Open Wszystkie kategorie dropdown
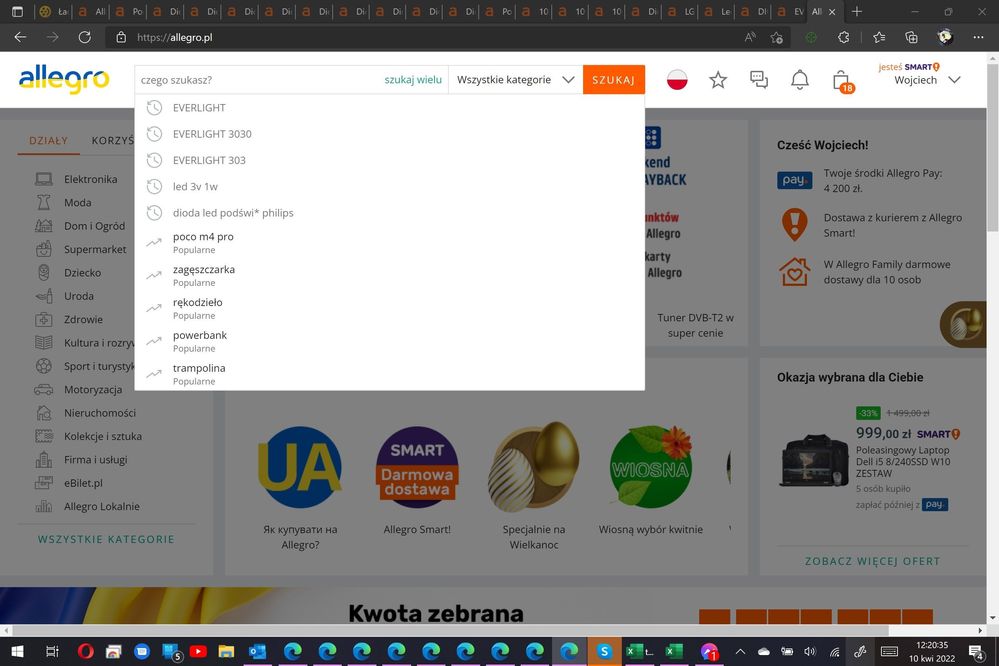This screenshot has width=999, height=666. [515, 80]
